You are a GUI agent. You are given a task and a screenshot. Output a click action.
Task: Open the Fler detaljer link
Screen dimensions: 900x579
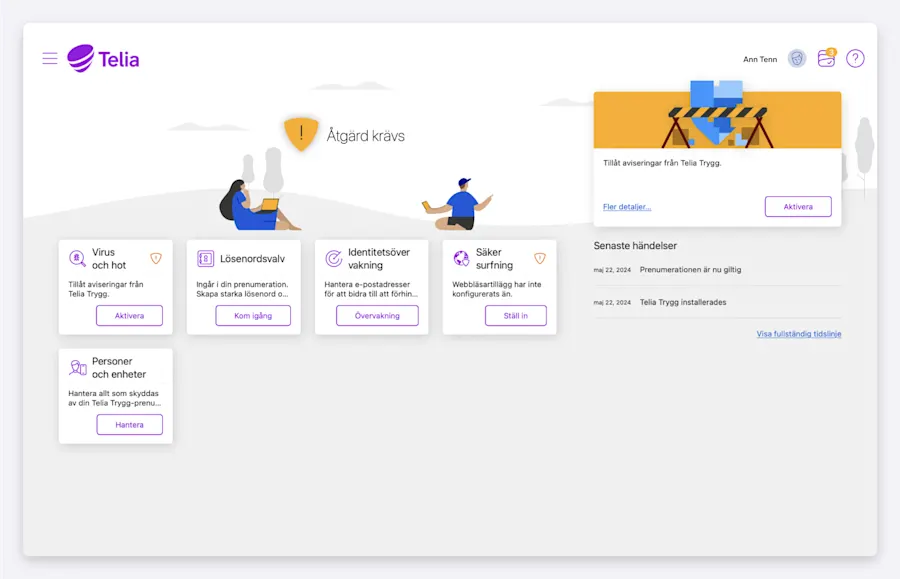tap(627, 207)
